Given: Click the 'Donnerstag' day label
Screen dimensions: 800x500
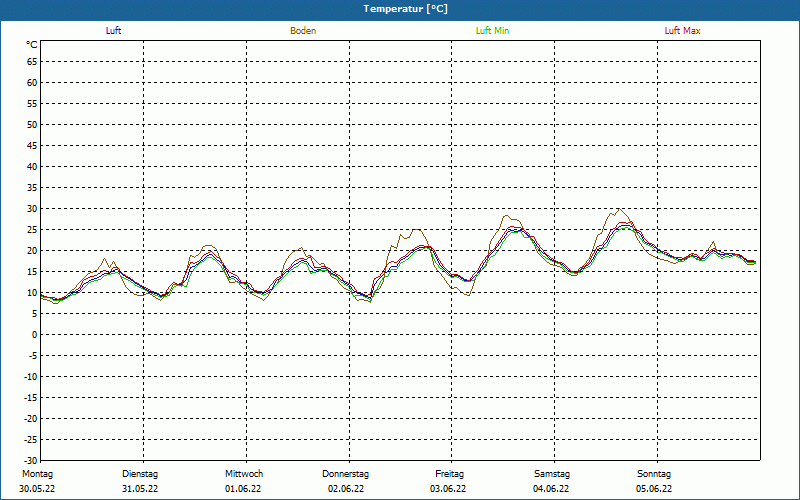Looking at the screenshot, I should click(x=345, y=474).
